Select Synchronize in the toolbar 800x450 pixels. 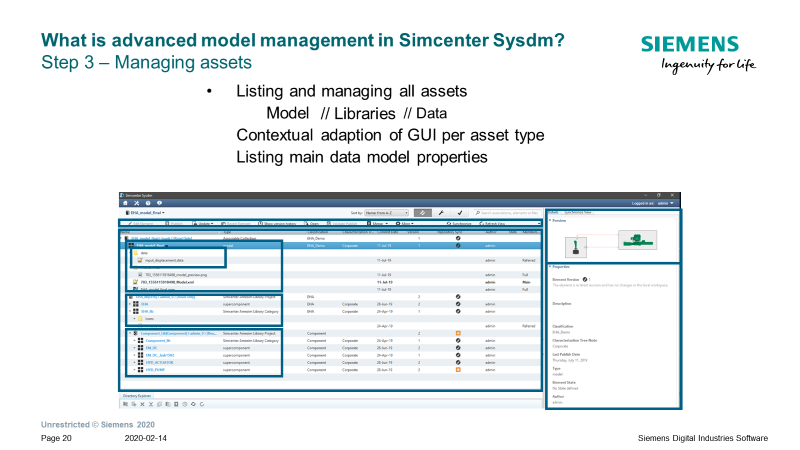(x=459, y=223)
